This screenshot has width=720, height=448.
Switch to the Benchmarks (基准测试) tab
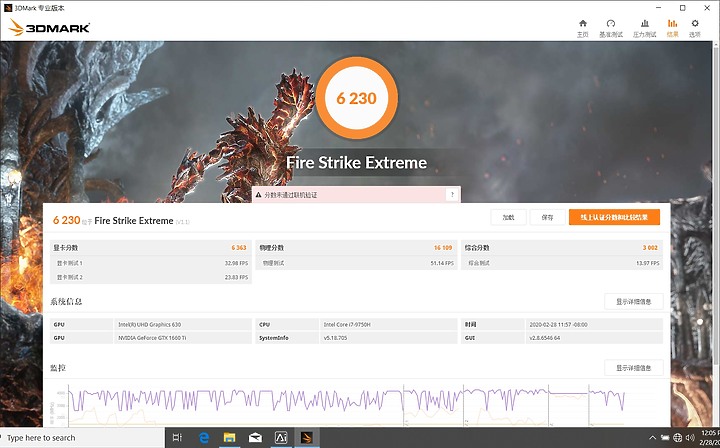click(611, 28)
